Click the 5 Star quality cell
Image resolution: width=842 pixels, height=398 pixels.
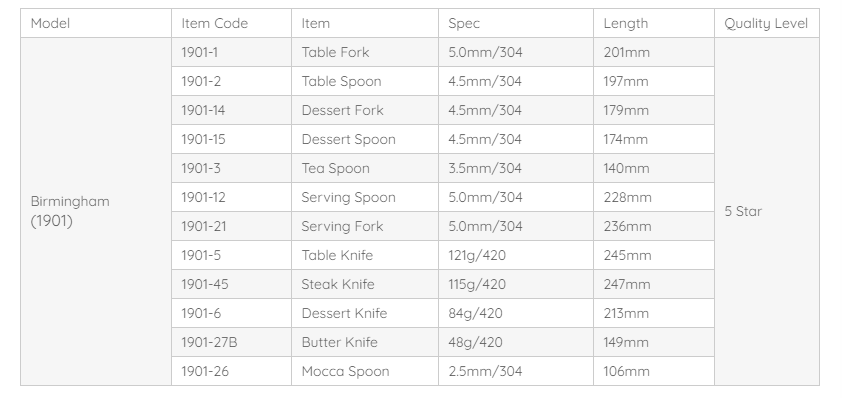tap(767, 212)
